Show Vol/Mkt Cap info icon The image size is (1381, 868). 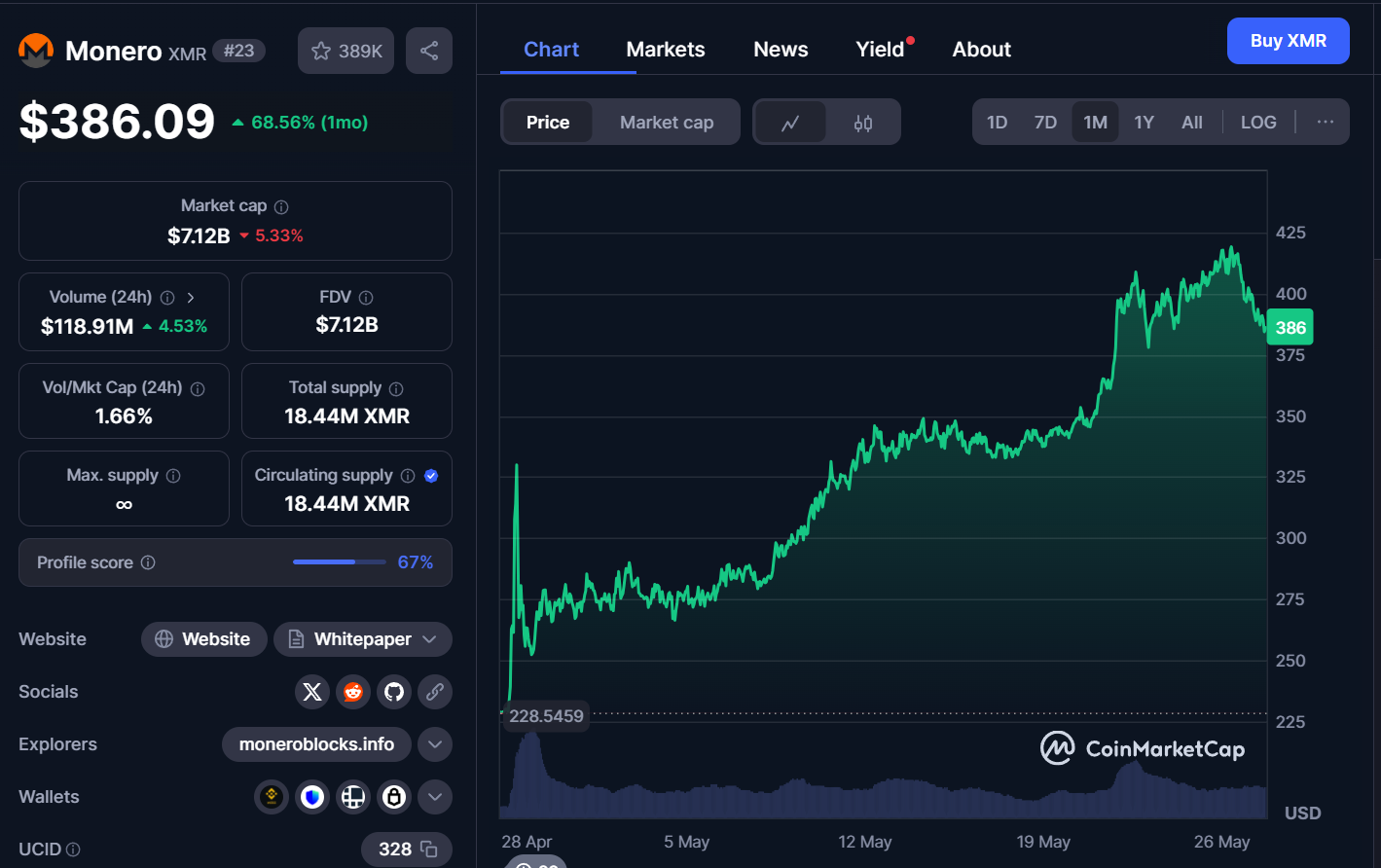(198, 388)
